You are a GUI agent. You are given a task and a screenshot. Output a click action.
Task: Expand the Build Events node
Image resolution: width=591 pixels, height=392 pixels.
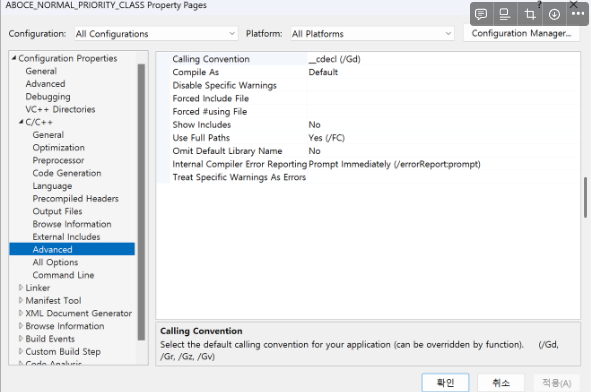pos(21,338)
